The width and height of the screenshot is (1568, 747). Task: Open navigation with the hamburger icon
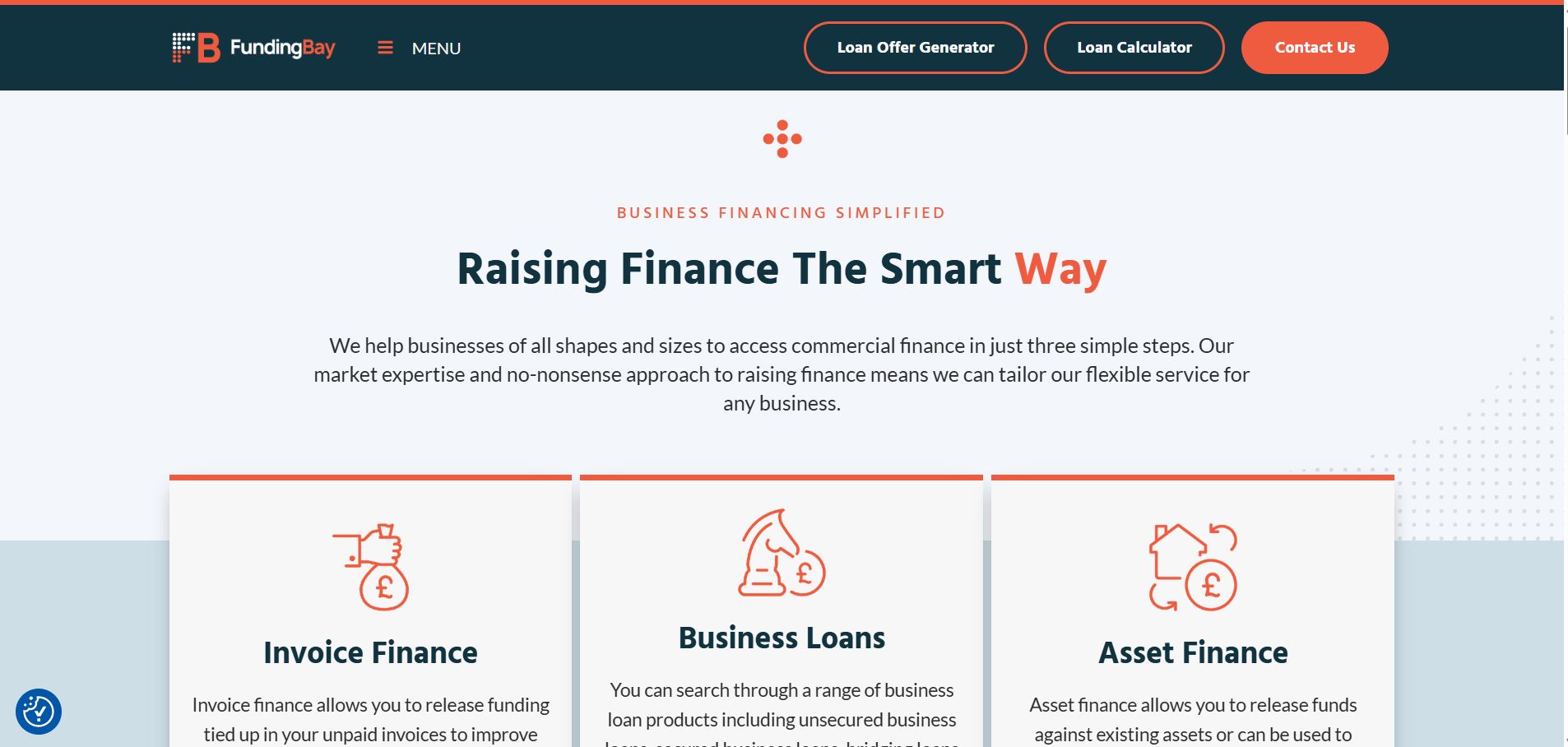[386, 48]
